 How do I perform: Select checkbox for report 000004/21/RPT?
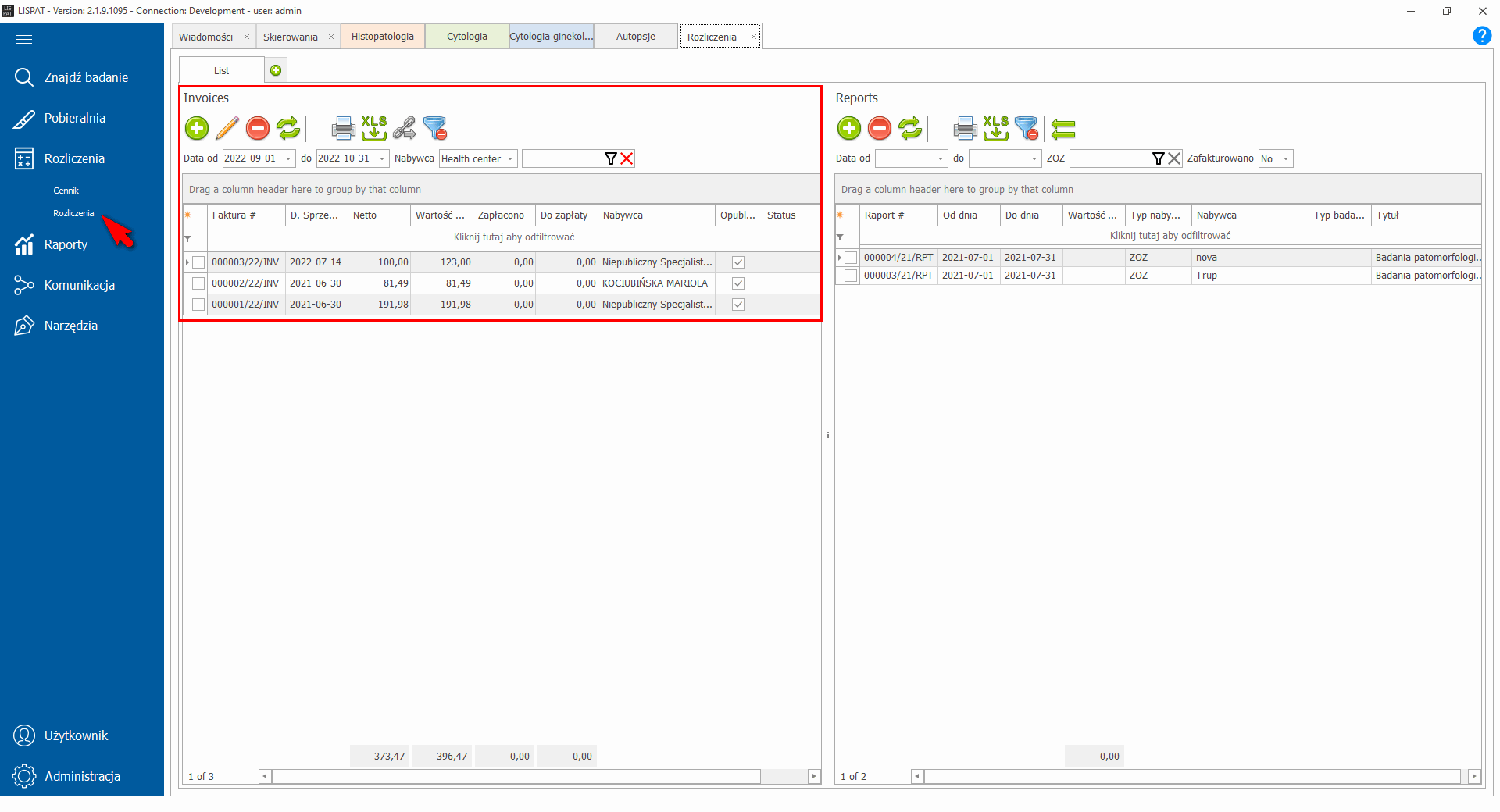(851, 258)
